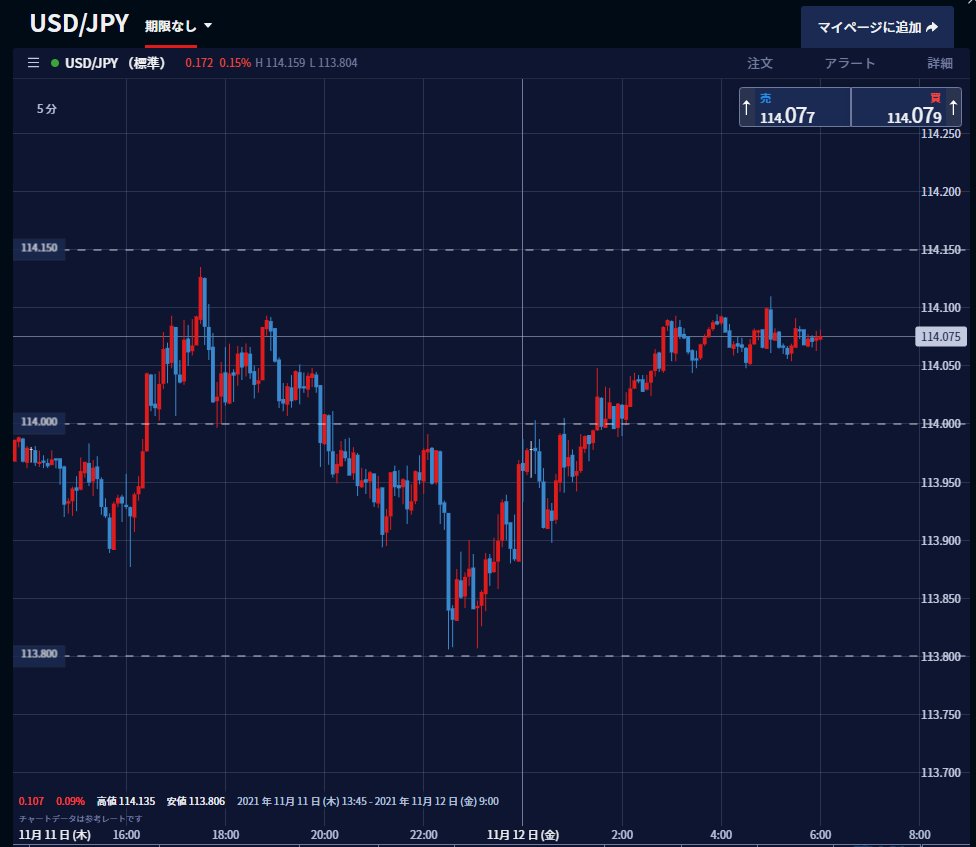Click the 11月 12日(金) date label
Image resolution: width=976 pixels, height=847 pixels.
point(523,835)
